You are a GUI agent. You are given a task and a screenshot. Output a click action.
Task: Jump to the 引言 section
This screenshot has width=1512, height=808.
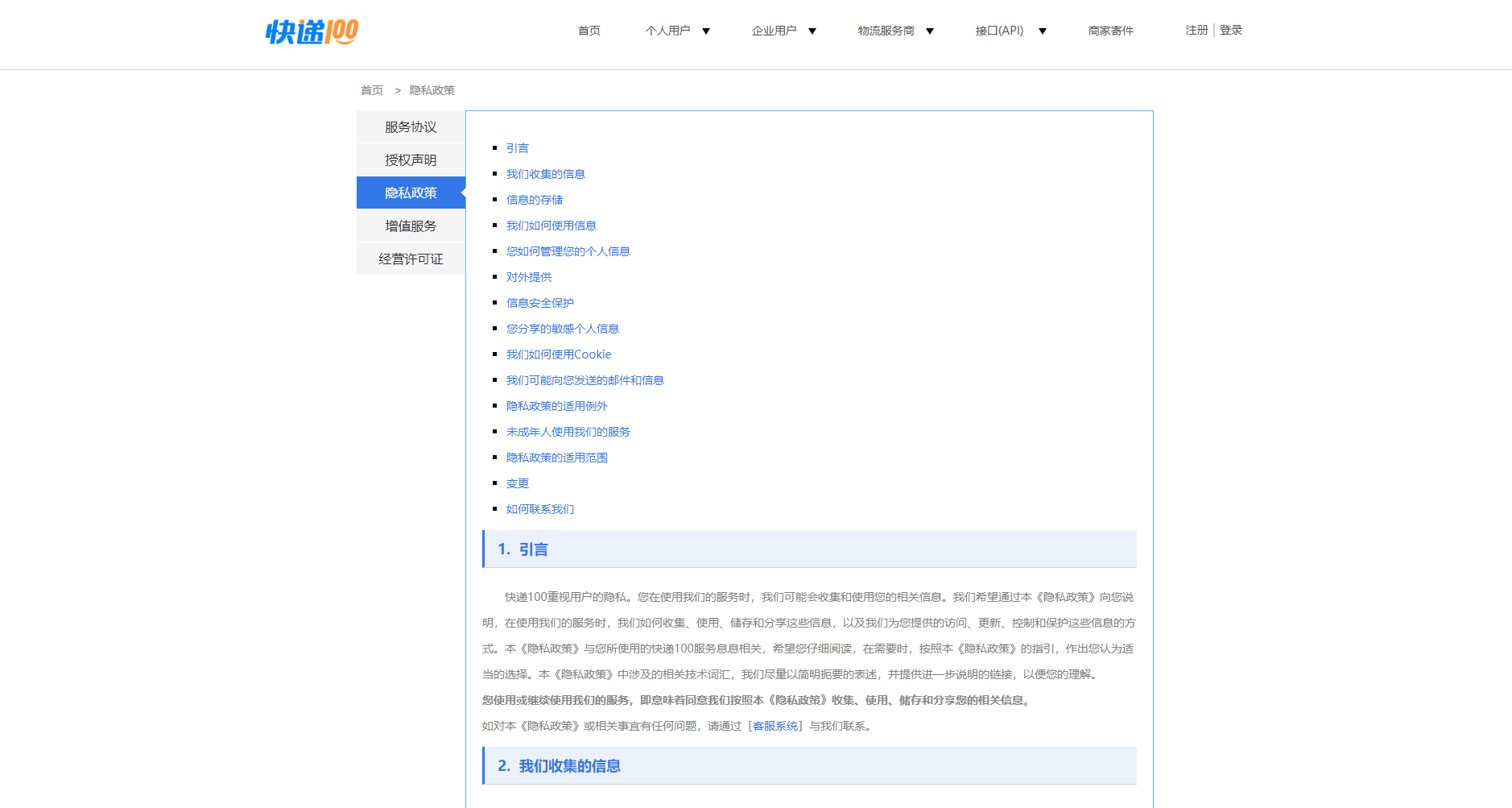point(518,148)
